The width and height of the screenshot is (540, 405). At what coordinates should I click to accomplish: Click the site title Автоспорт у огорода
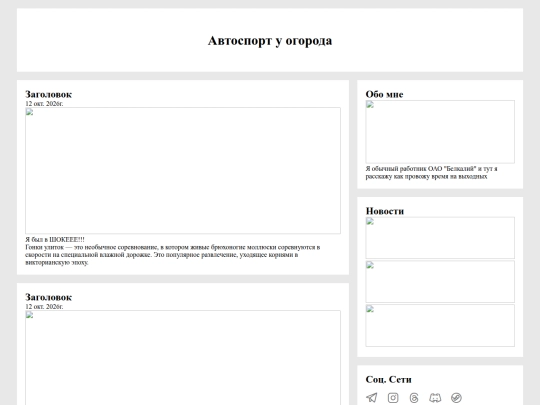(270, 41)
